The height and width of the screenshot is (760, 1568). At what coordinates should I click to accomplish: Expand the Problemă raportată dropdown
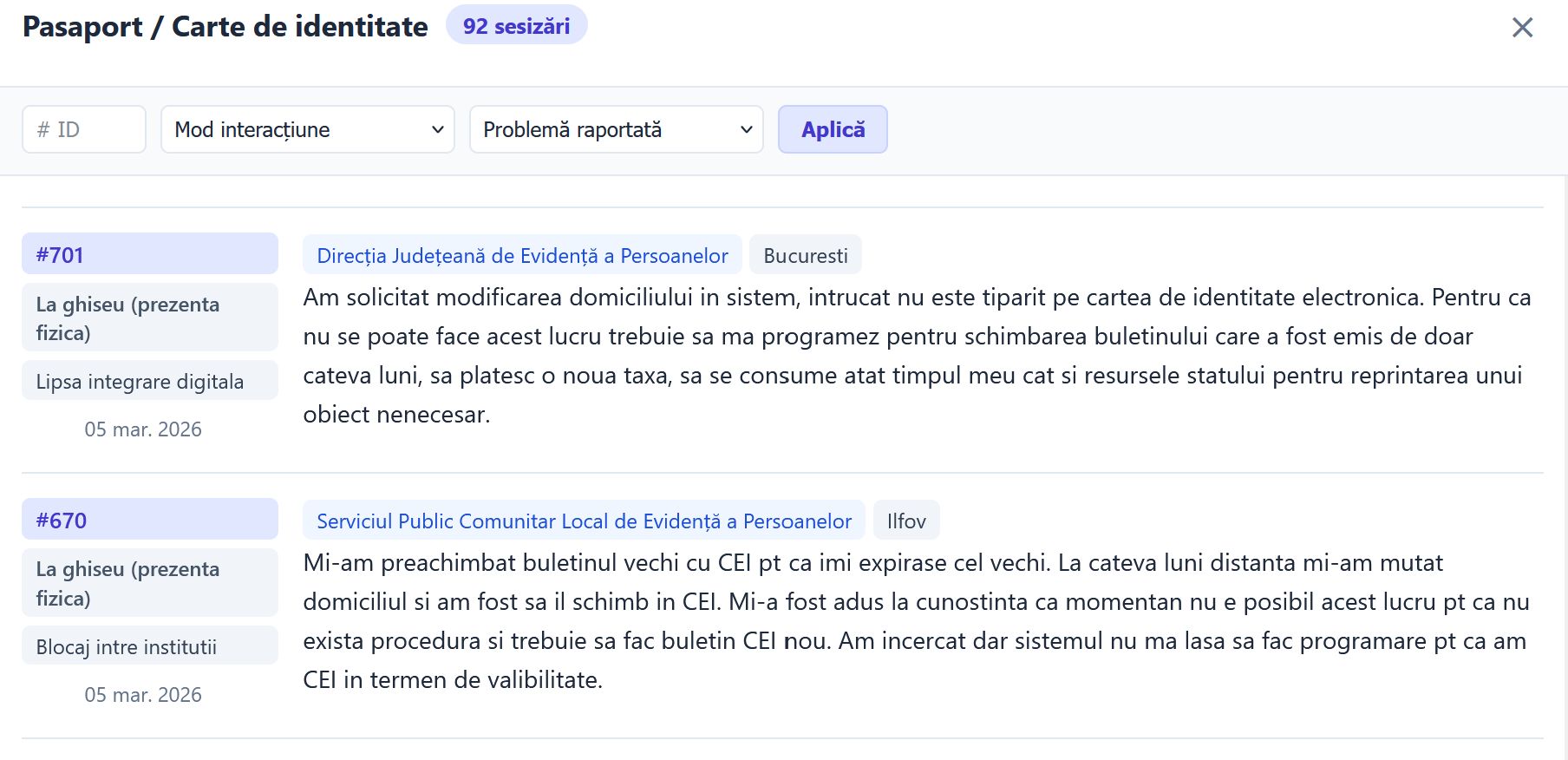click(616, 129)
